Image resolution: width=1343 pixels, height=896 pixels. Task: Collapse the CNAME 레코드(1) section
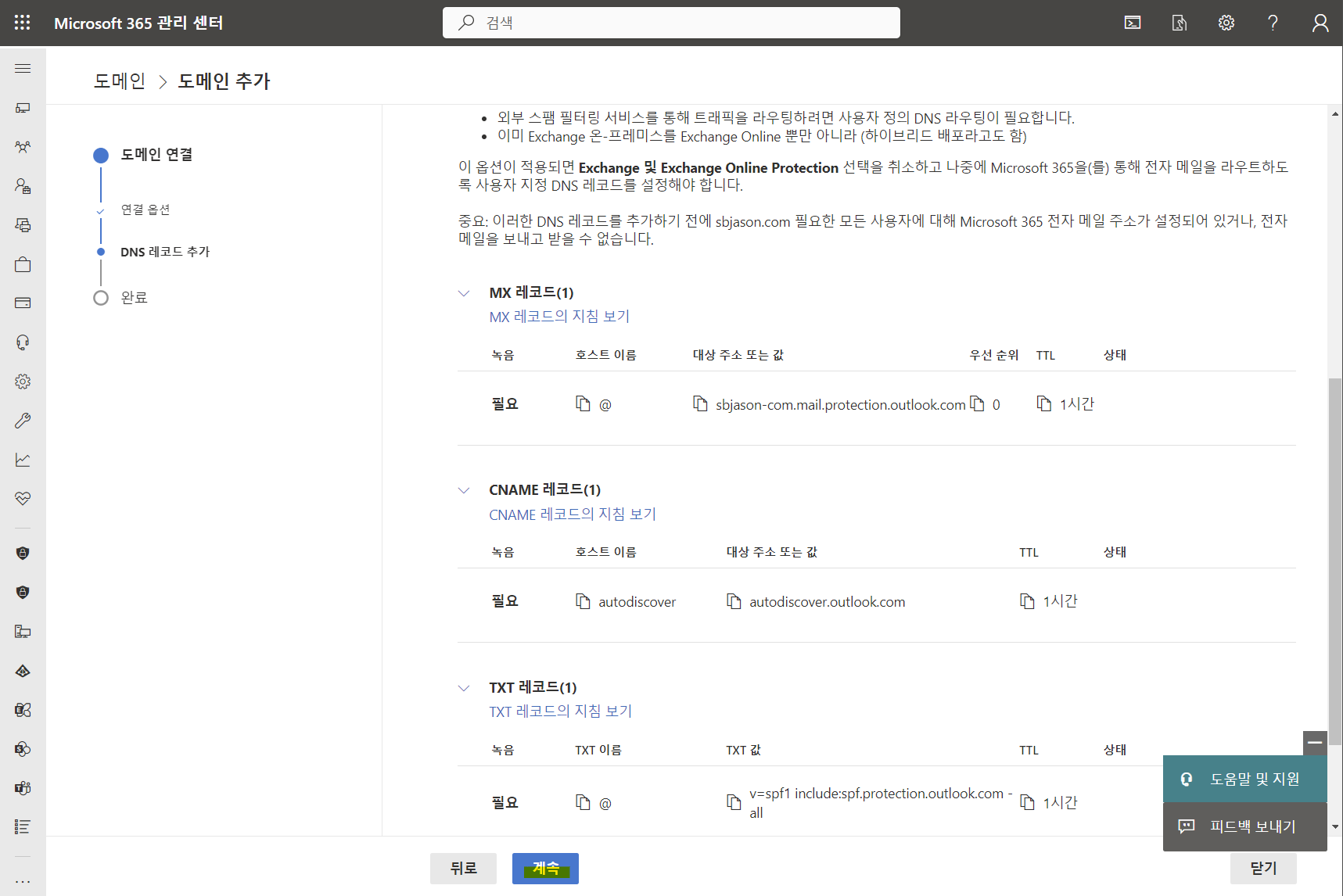tap(464, 490)
